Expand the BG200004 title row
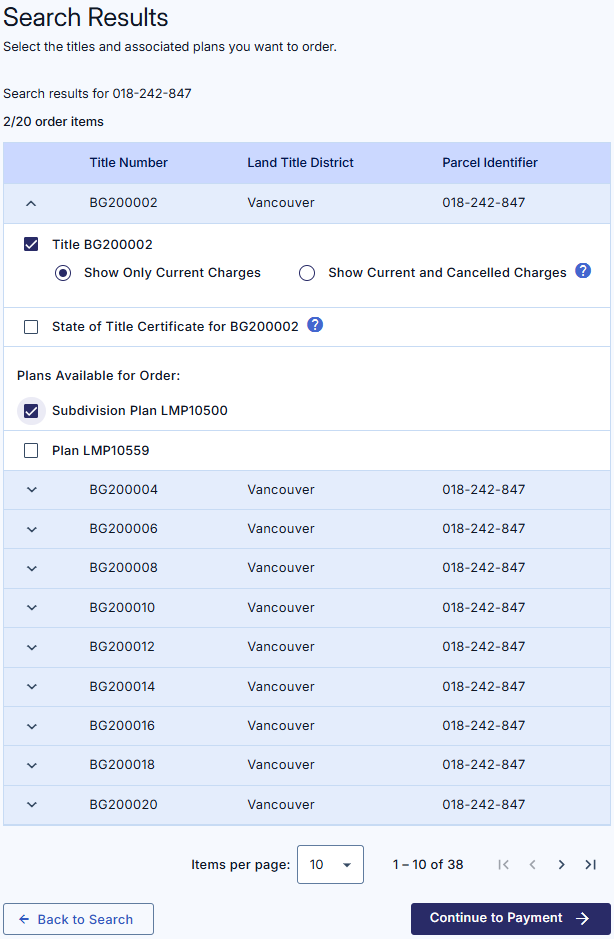 (x=31, y=490)
